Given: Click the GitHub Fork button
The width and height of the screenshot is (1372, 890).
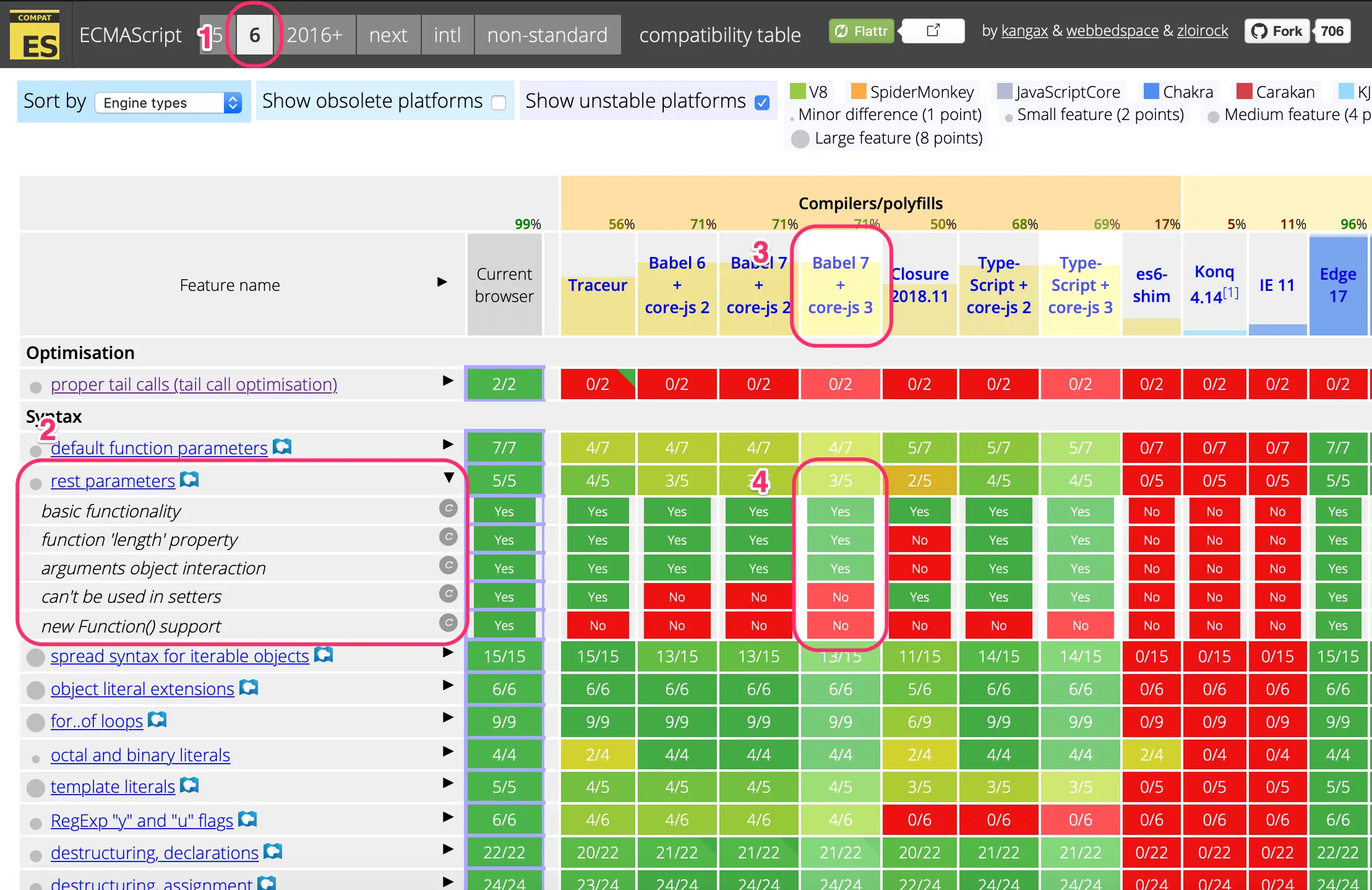Looking at the screenshot, I should tap(1277, 31).
